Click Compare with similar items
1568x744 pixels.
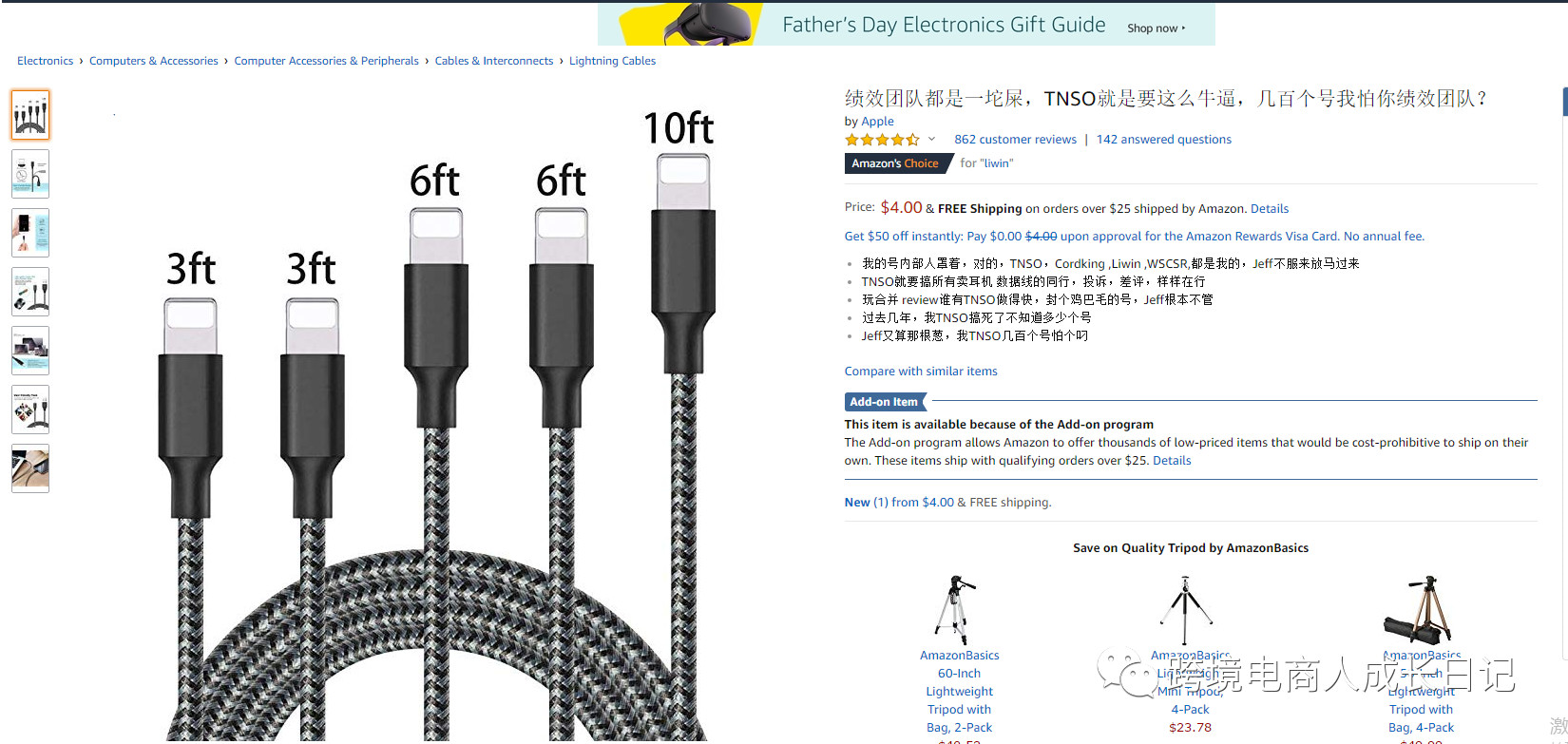click(921, 372)
